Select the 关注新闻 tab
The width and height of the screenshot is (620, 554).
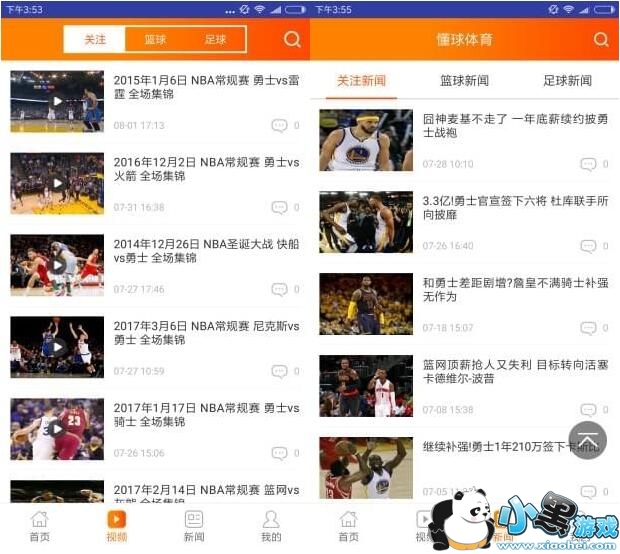[x=361, y=81]
